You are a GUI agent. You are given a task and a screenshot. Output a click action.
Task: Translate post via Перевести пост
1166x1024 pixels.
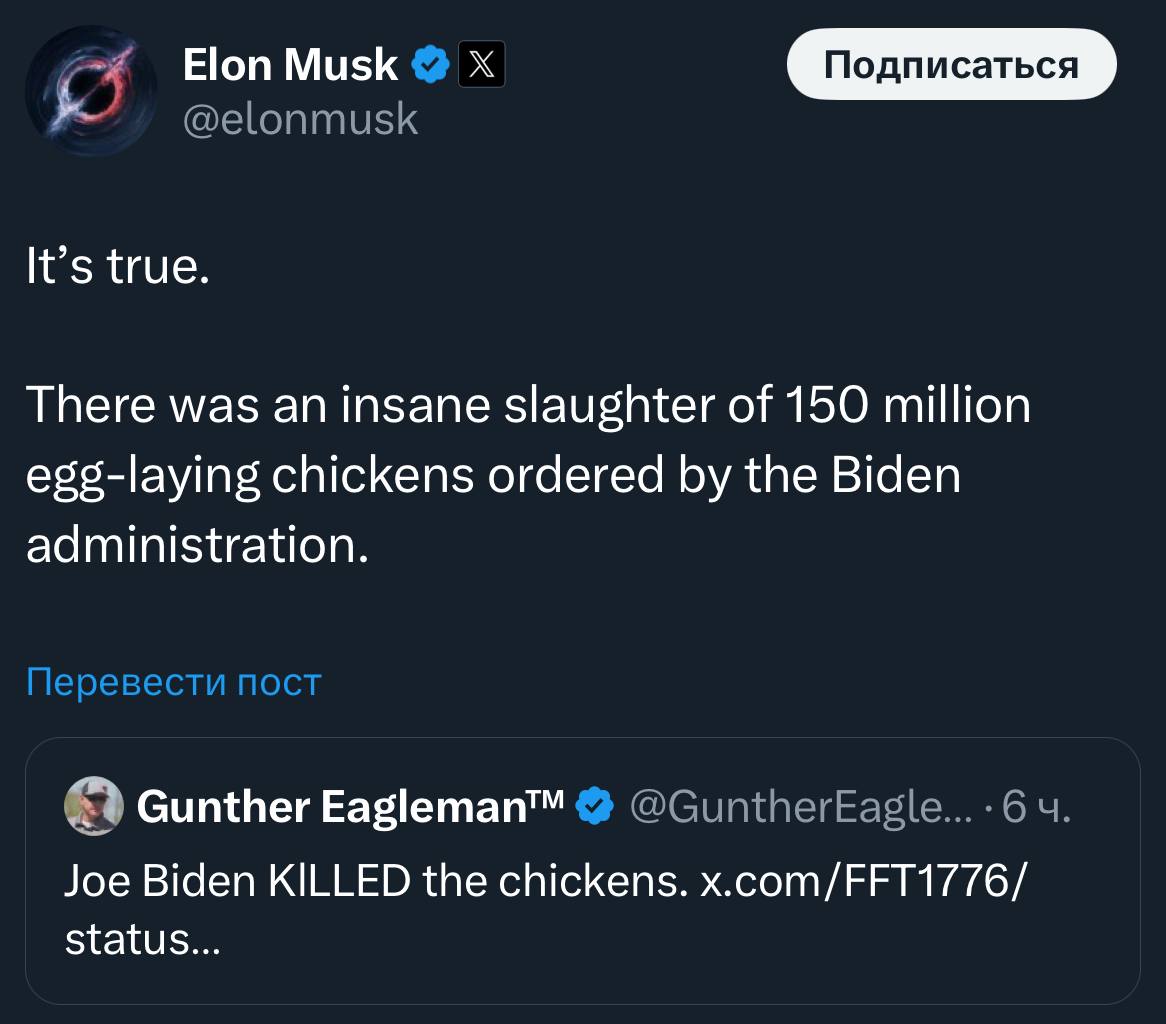[173, 682]
